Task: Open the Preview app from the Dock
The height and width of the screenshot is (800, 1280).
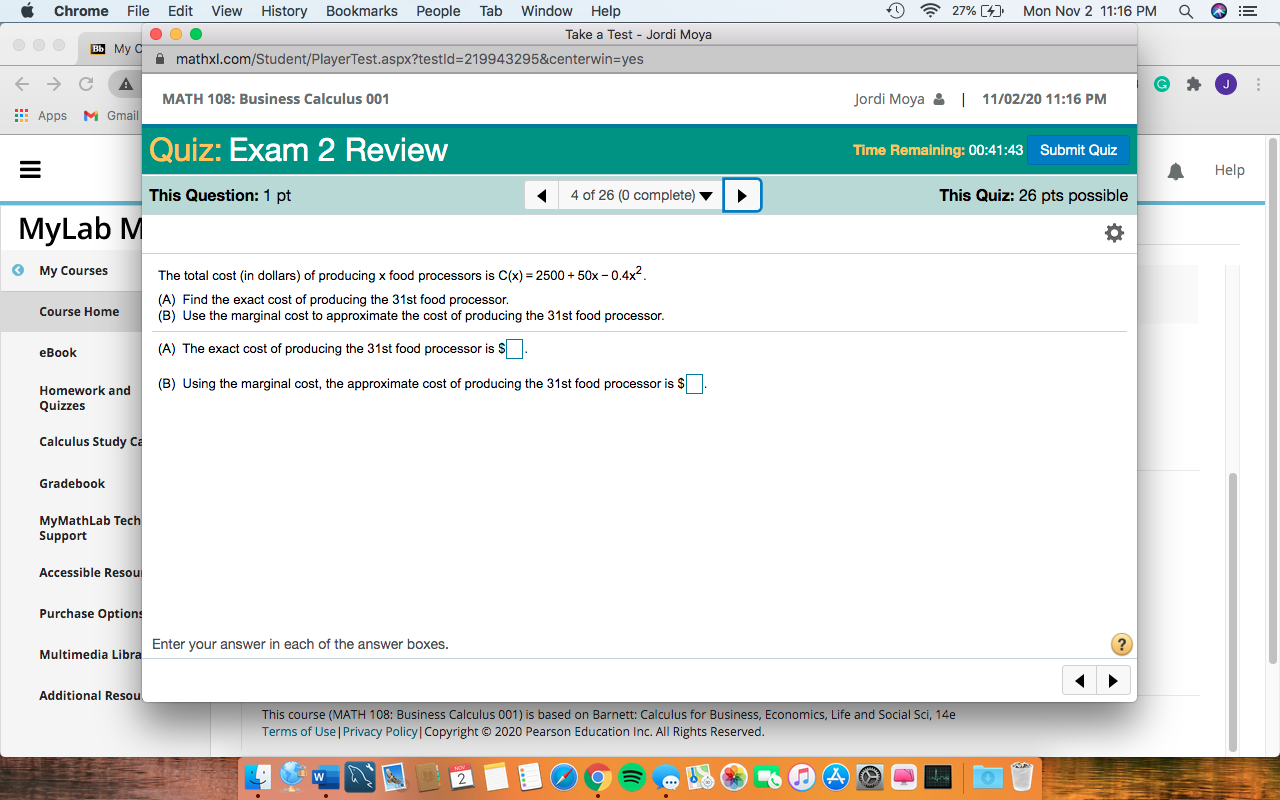Action: 394,777
